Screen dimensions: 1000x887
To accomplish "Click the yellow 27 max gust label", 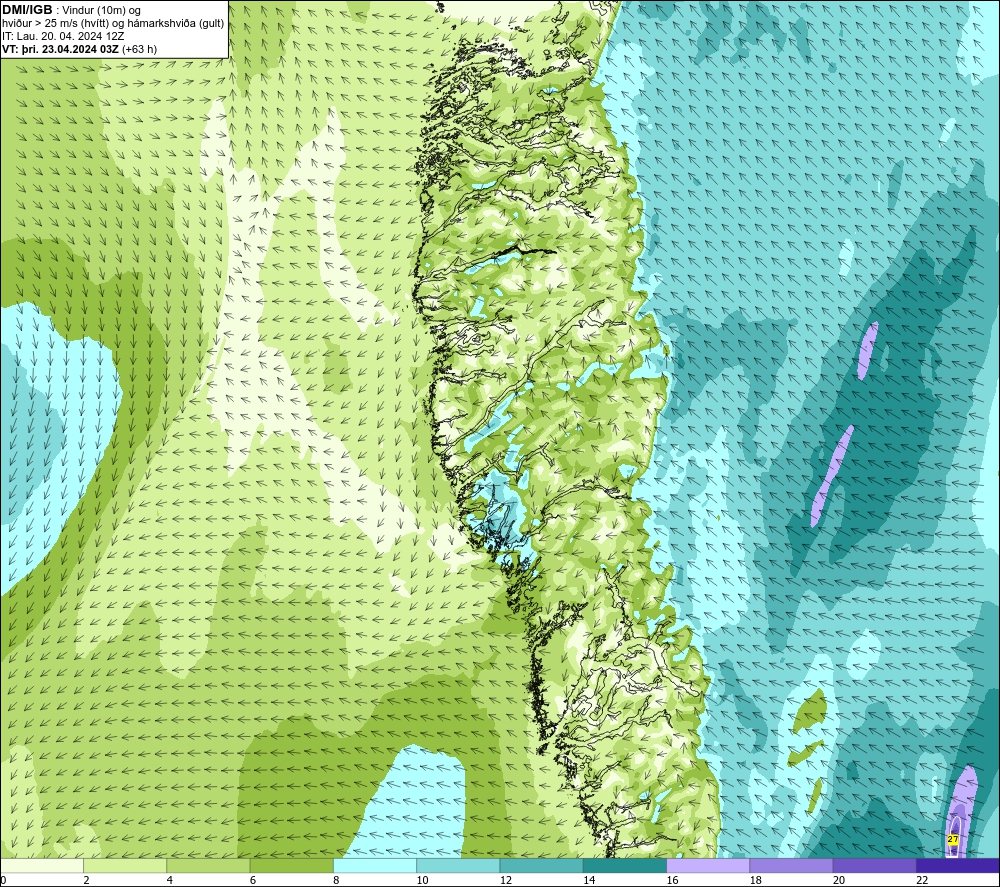I will (953, 839).
